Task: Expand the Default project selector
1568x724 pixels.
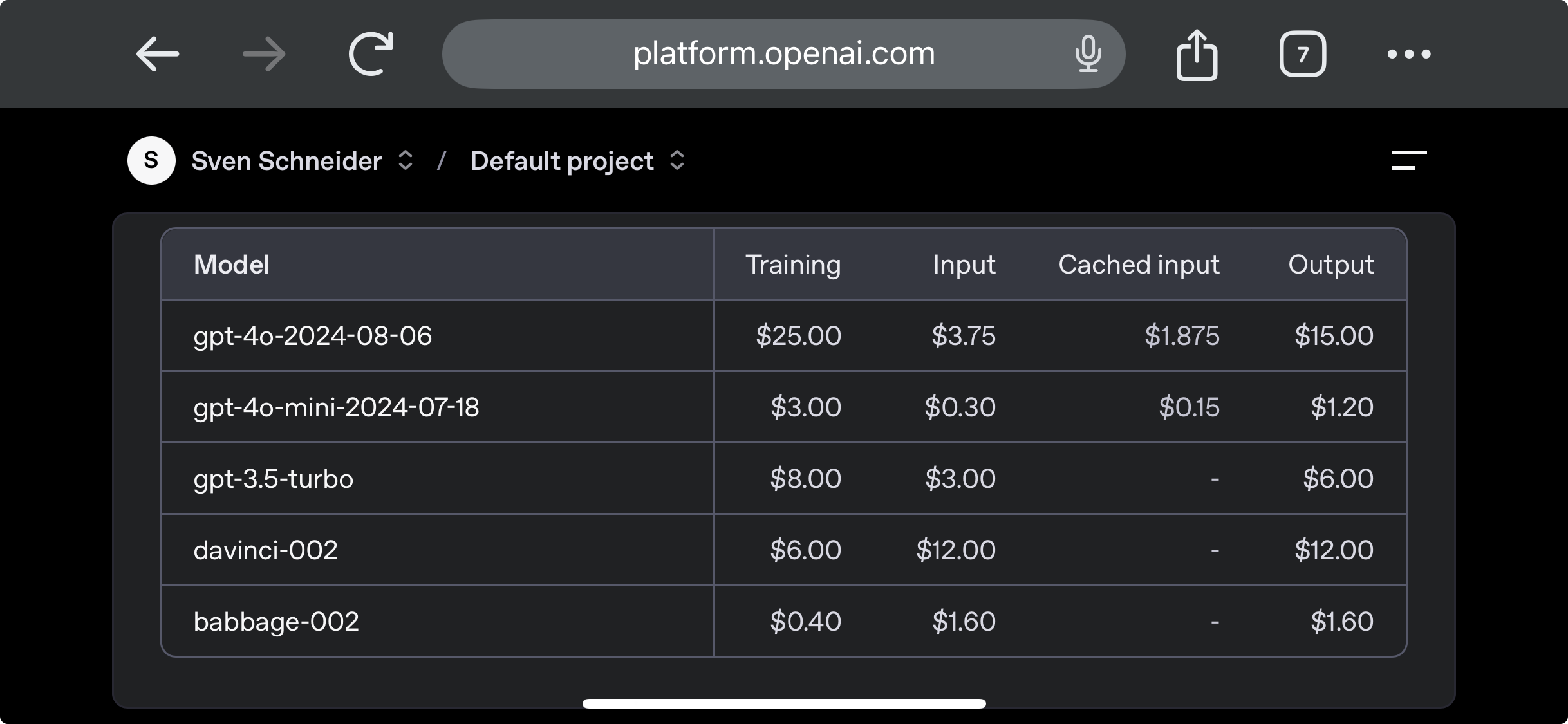Action: click(577, 161)
